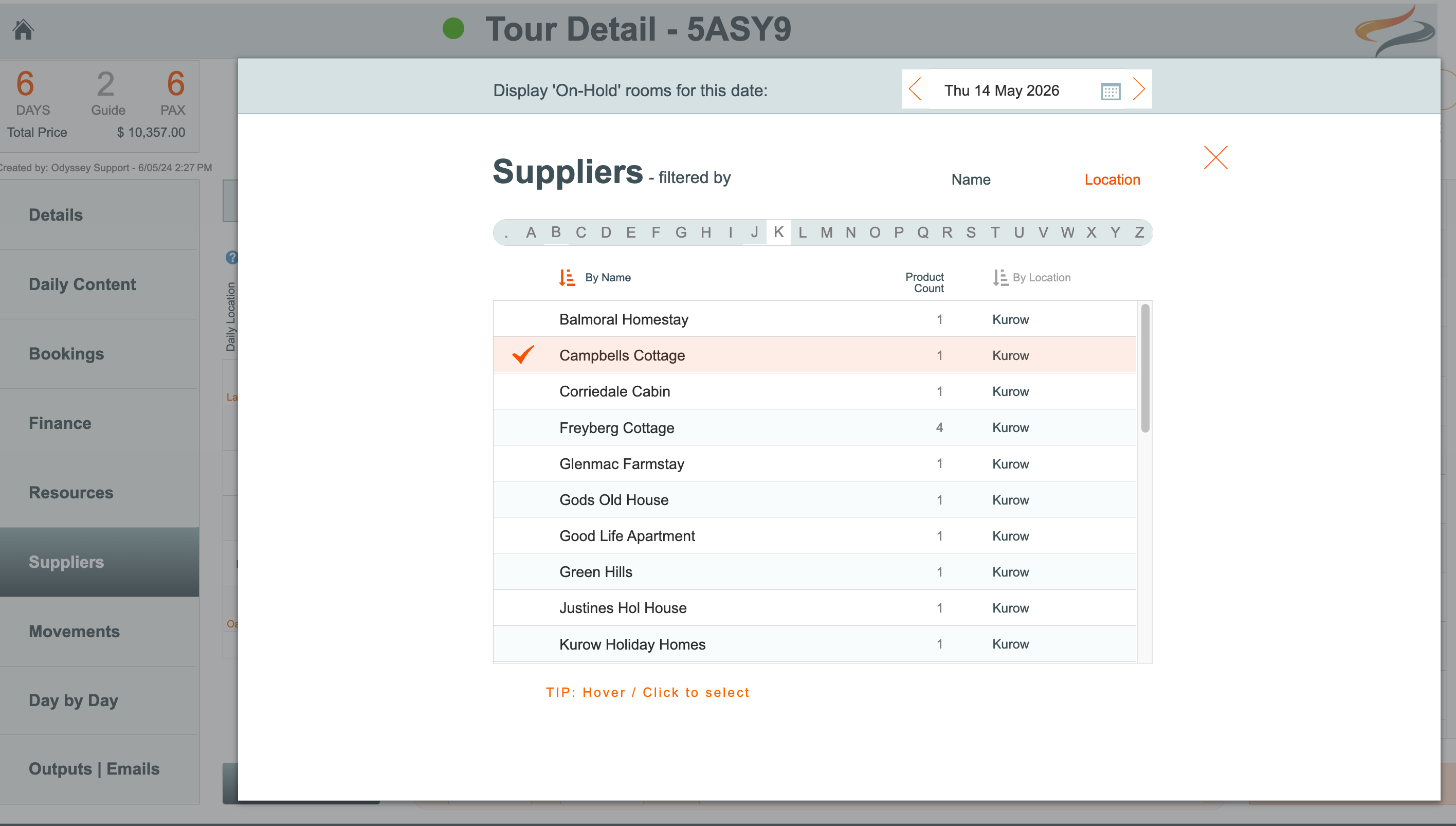Filter suppliers by Location
This screenshot has height=826, width=1456.
(x=1112, y=180)
